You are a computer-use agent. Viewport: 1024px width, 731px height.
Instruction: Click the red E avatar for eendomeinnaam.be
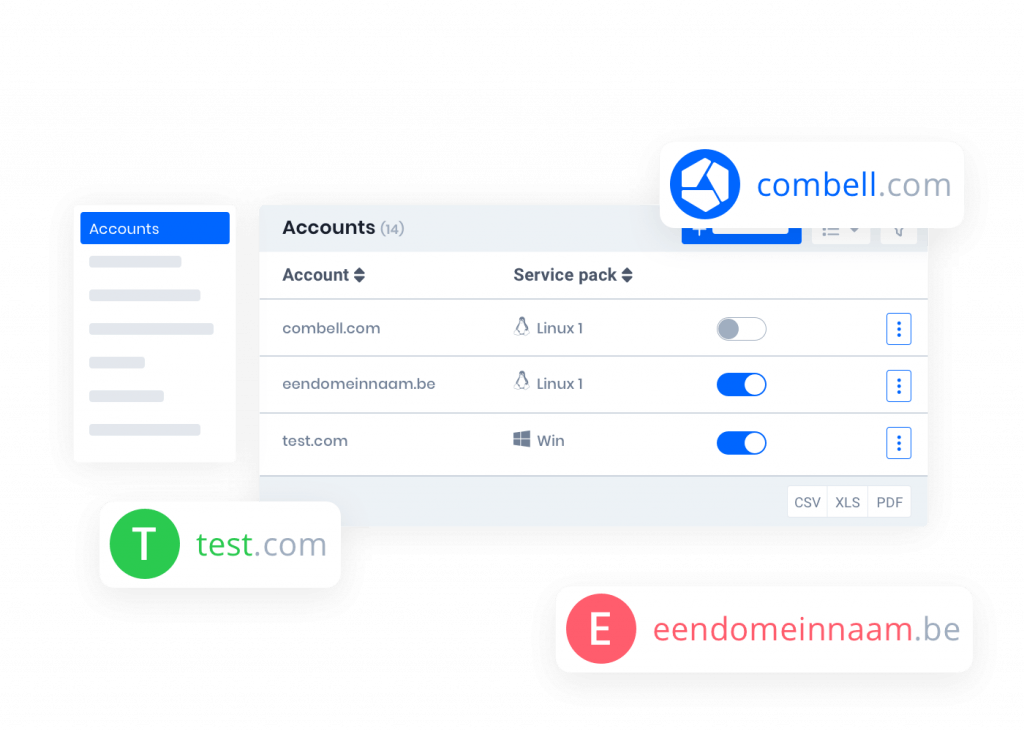click(x=601, y=628)
